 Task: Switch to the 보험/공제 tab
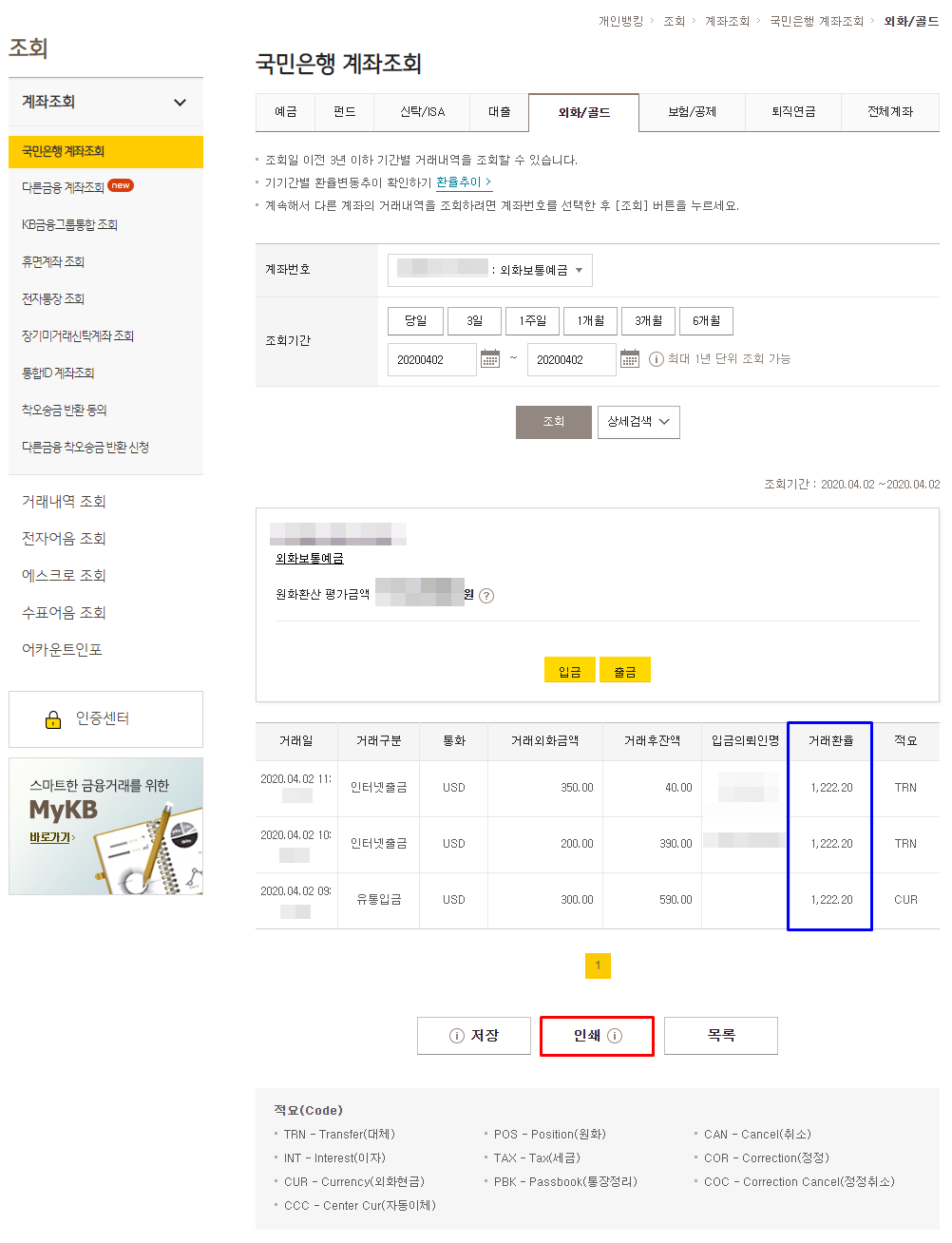click(693, 112)
